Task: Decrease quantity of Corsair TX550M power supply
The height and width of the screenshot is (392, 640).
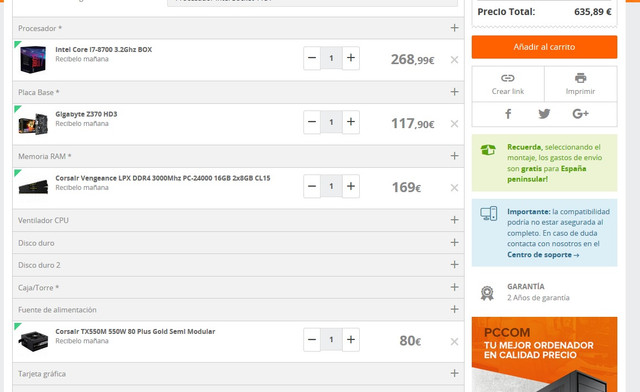Action: [x=312, y=340]
